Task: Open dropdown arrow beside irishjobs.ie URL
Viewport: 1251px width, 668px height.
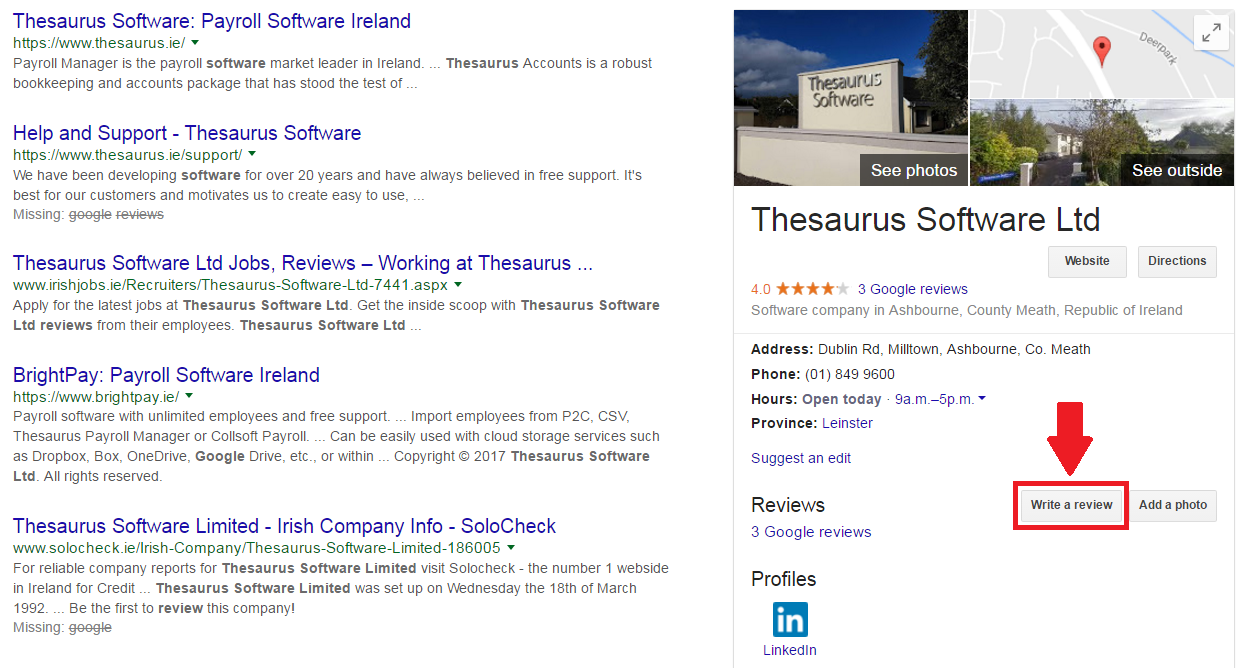Action: pos(457,285)
